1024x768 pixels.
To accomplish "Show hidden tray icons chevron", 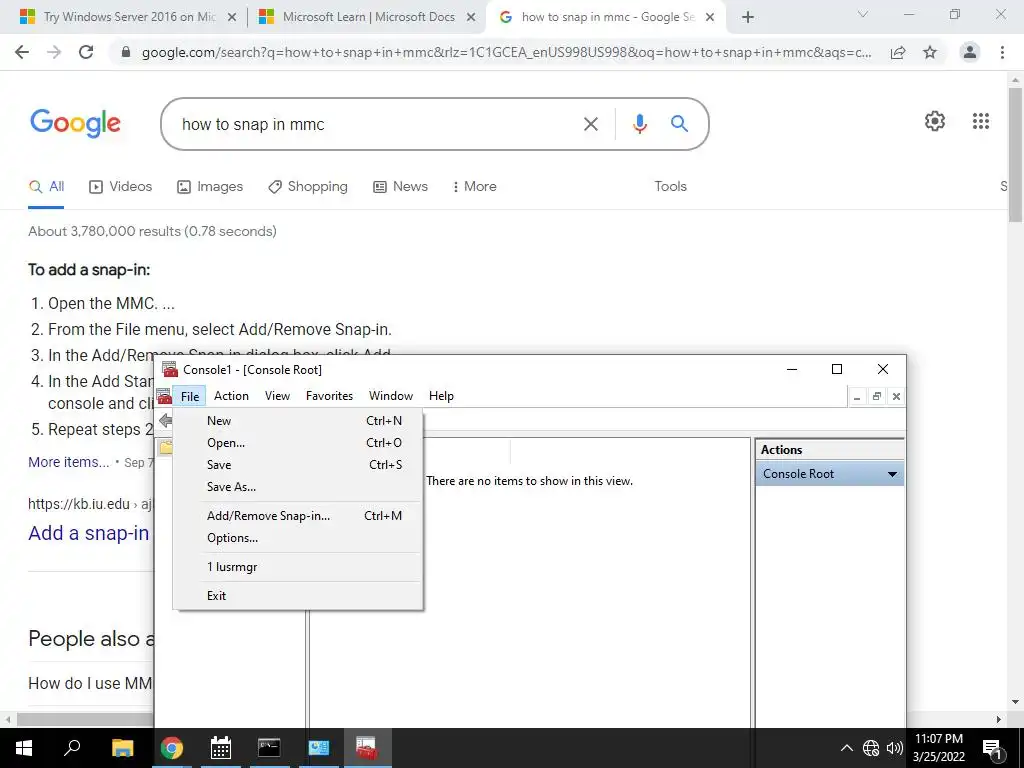I will pos(846,748).
